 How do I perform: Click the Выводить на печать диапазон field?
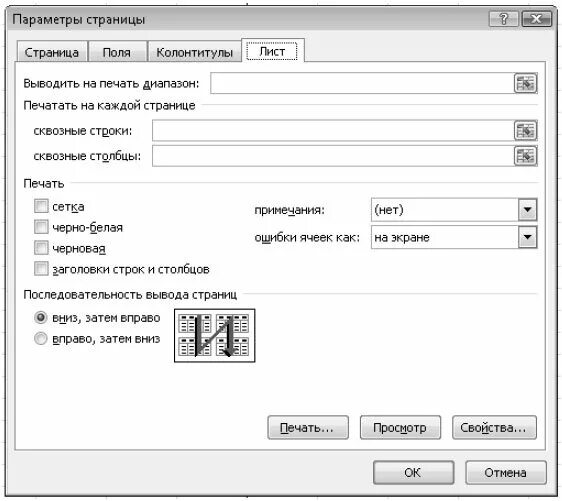tap(362, 84)
